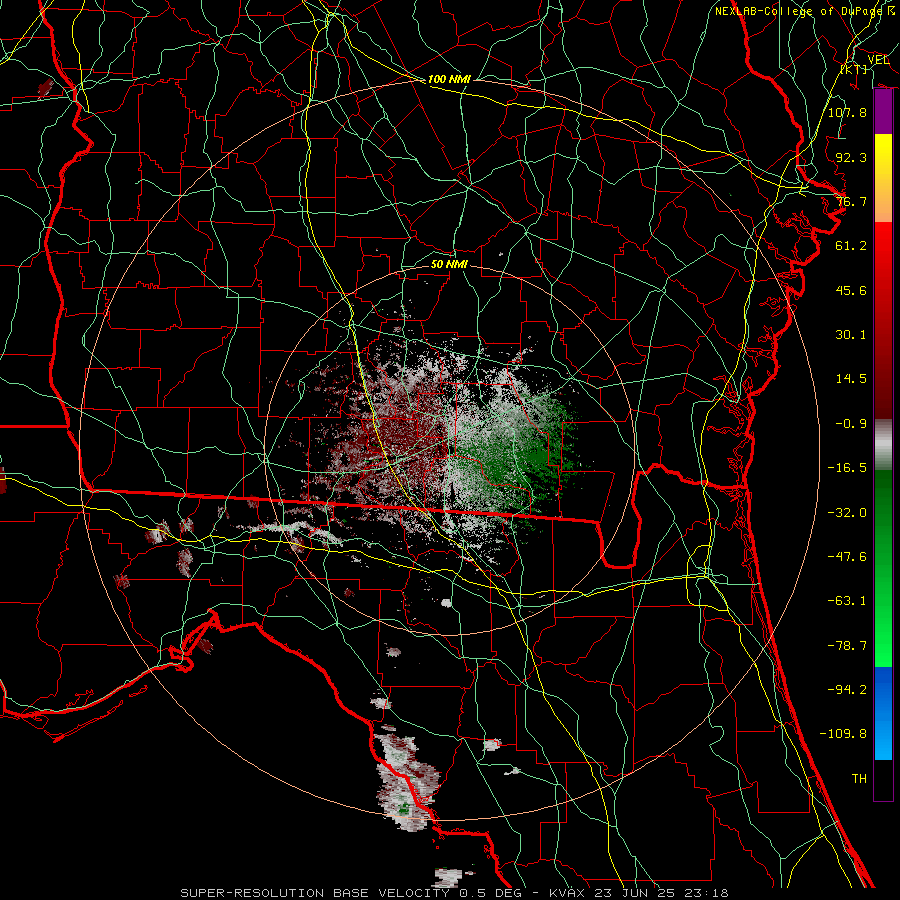Select the -32.0 legend value
Screen dimensions: 900x900
pos(847,513)
